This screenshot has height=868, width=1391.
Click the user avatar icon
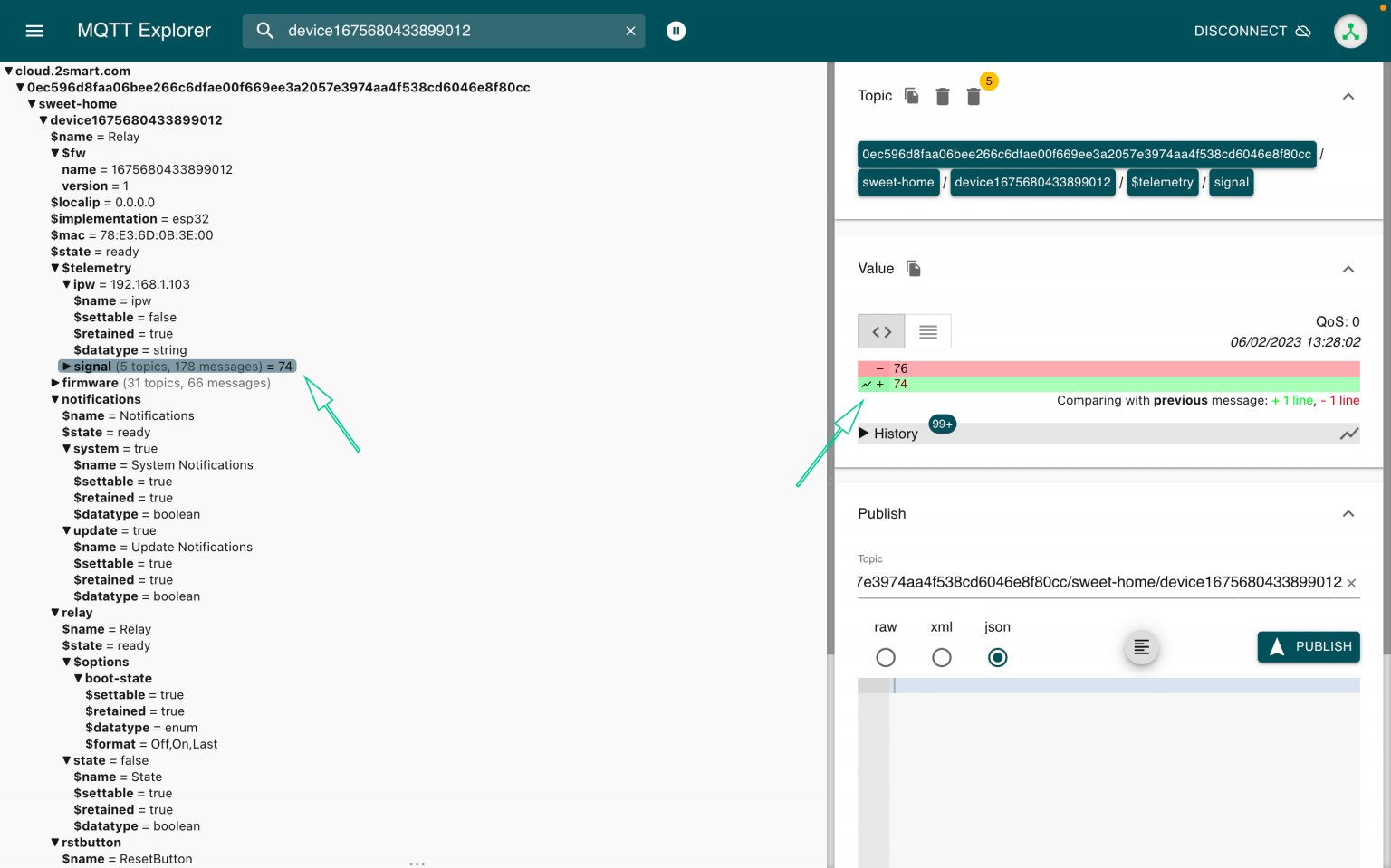click(x=1350, y=31)
